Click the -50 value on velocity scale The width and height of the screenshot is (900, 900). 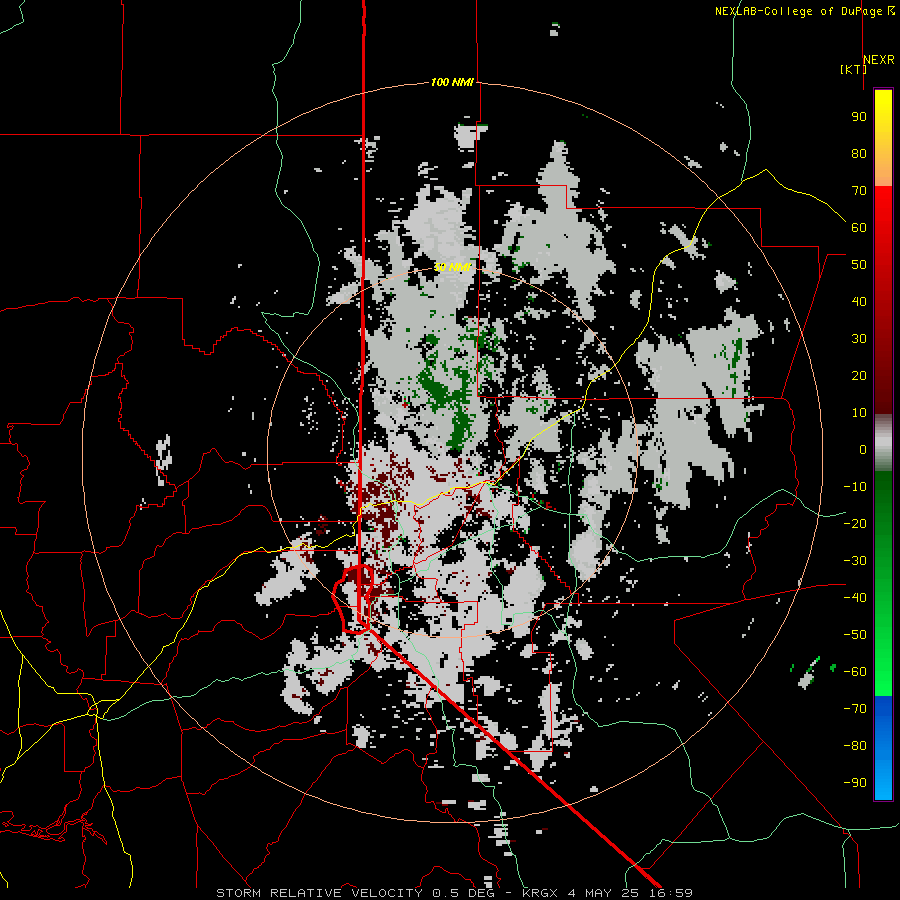tap(855, 635)
